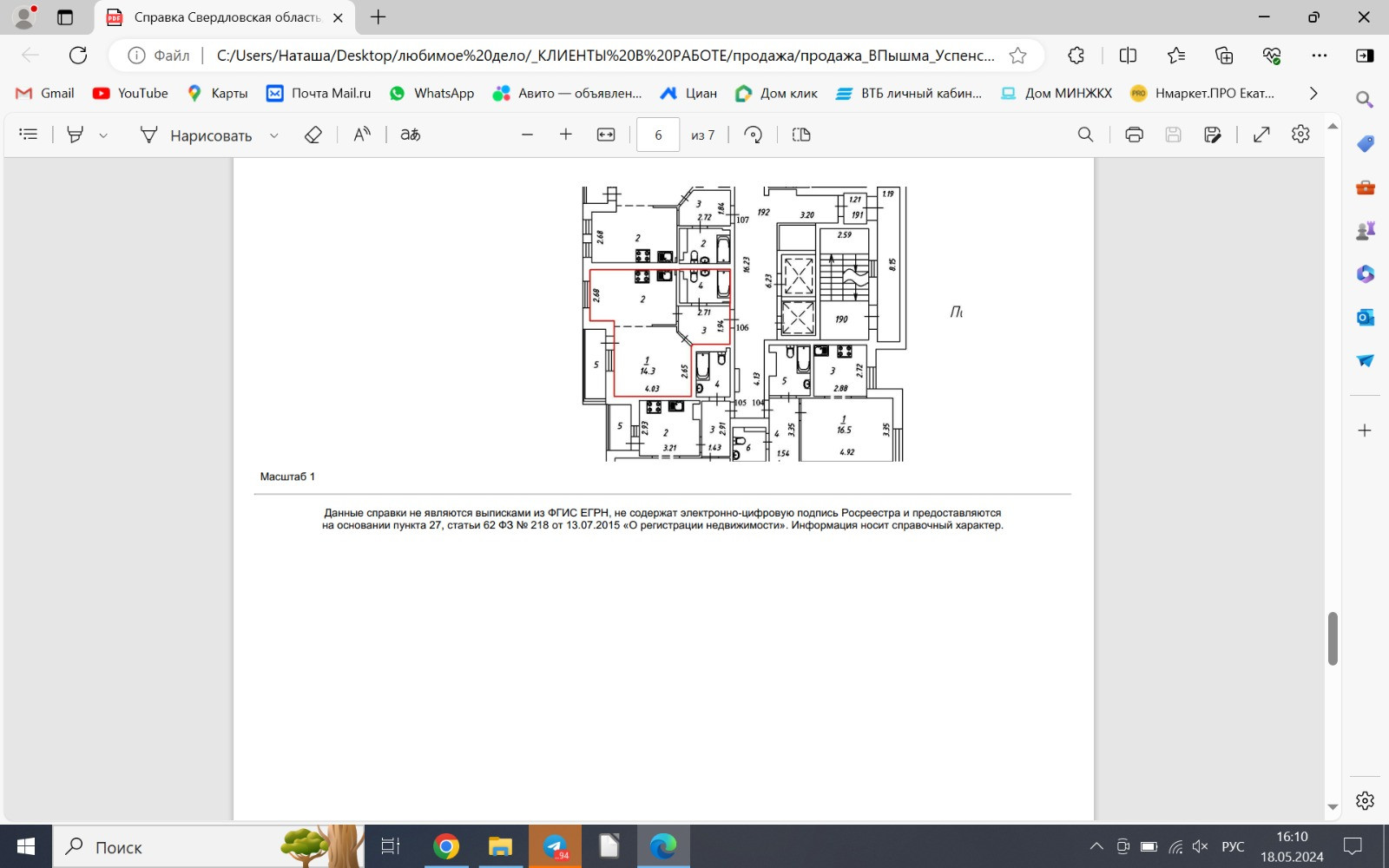The image size is (1389, 868).
Task: Toggle the split screen view
Action: tap(1128, 56)
